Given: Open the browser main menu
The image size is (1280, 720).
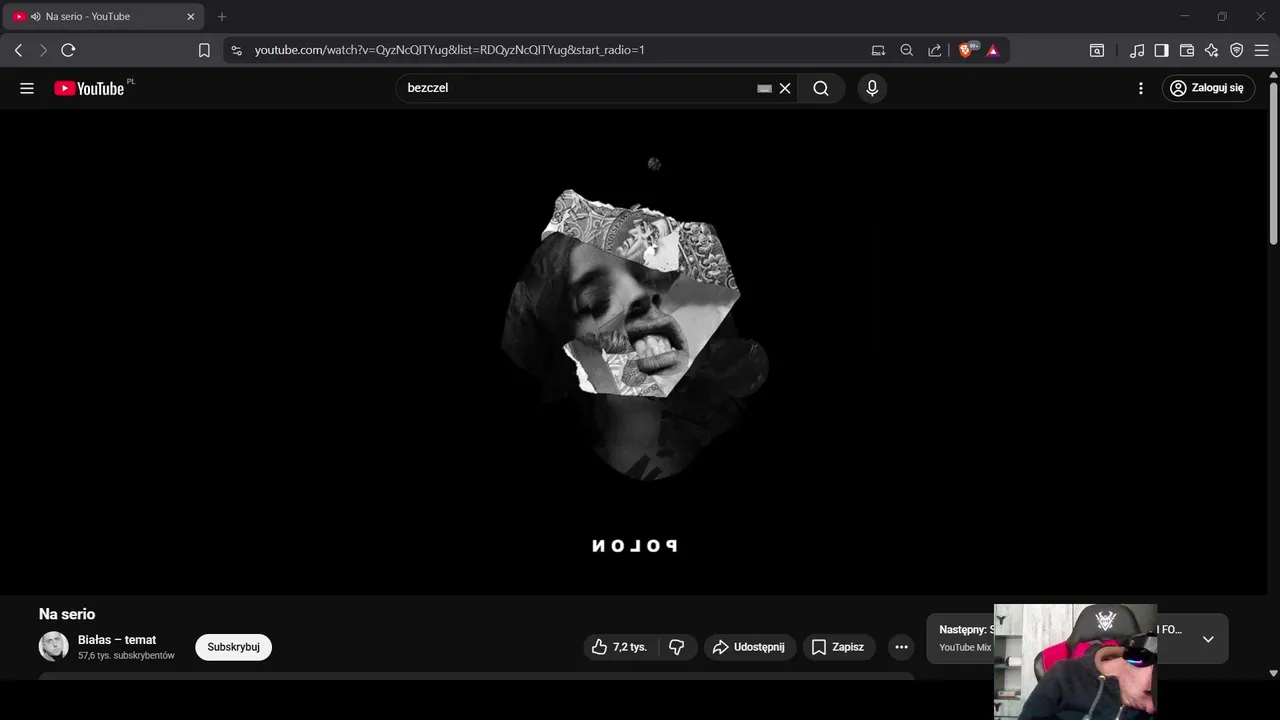Looking at the screenshot, I should point(1262,50).
